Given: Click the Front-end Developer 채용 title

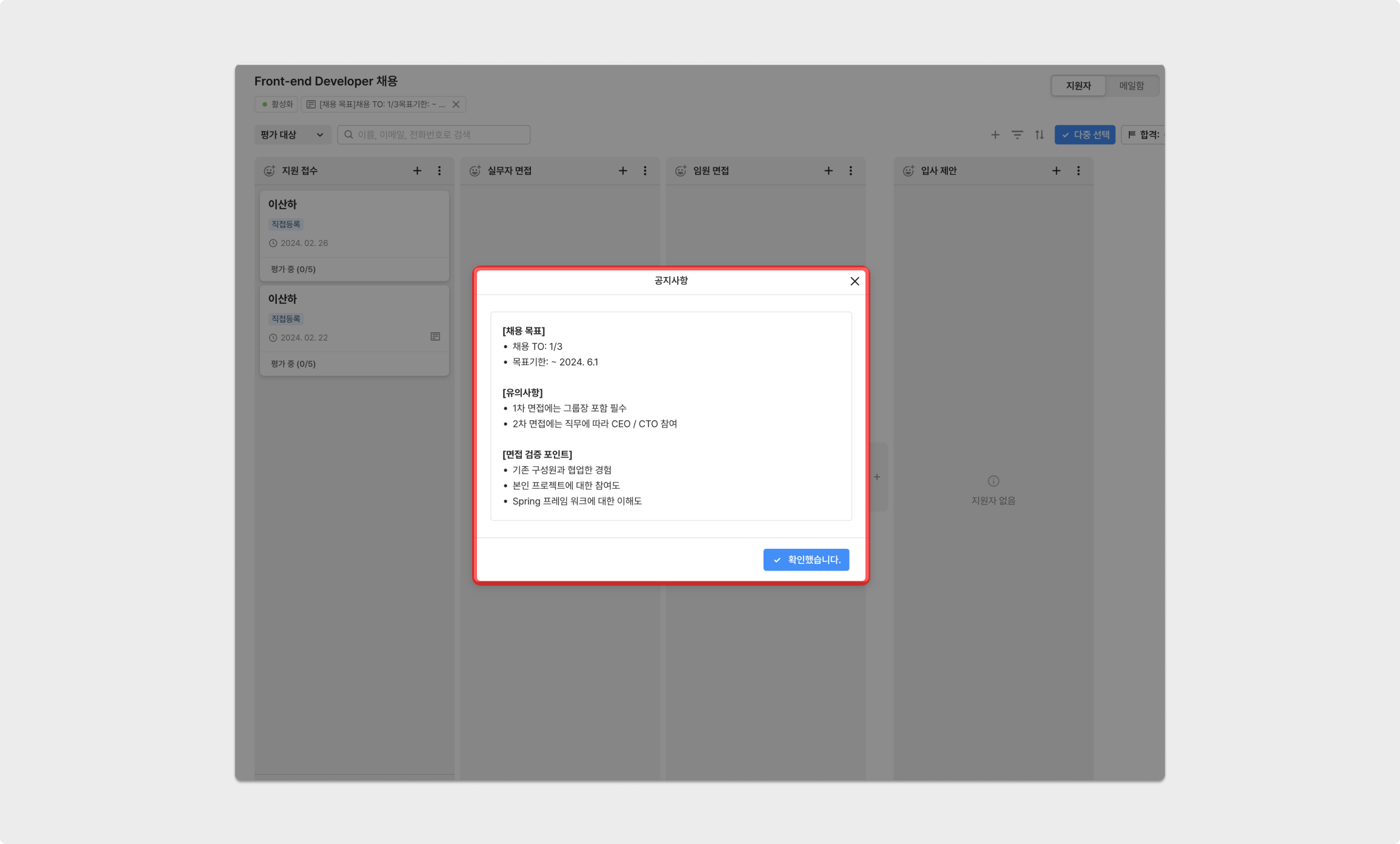Looking at the screenshot, I should coord(326,81).
